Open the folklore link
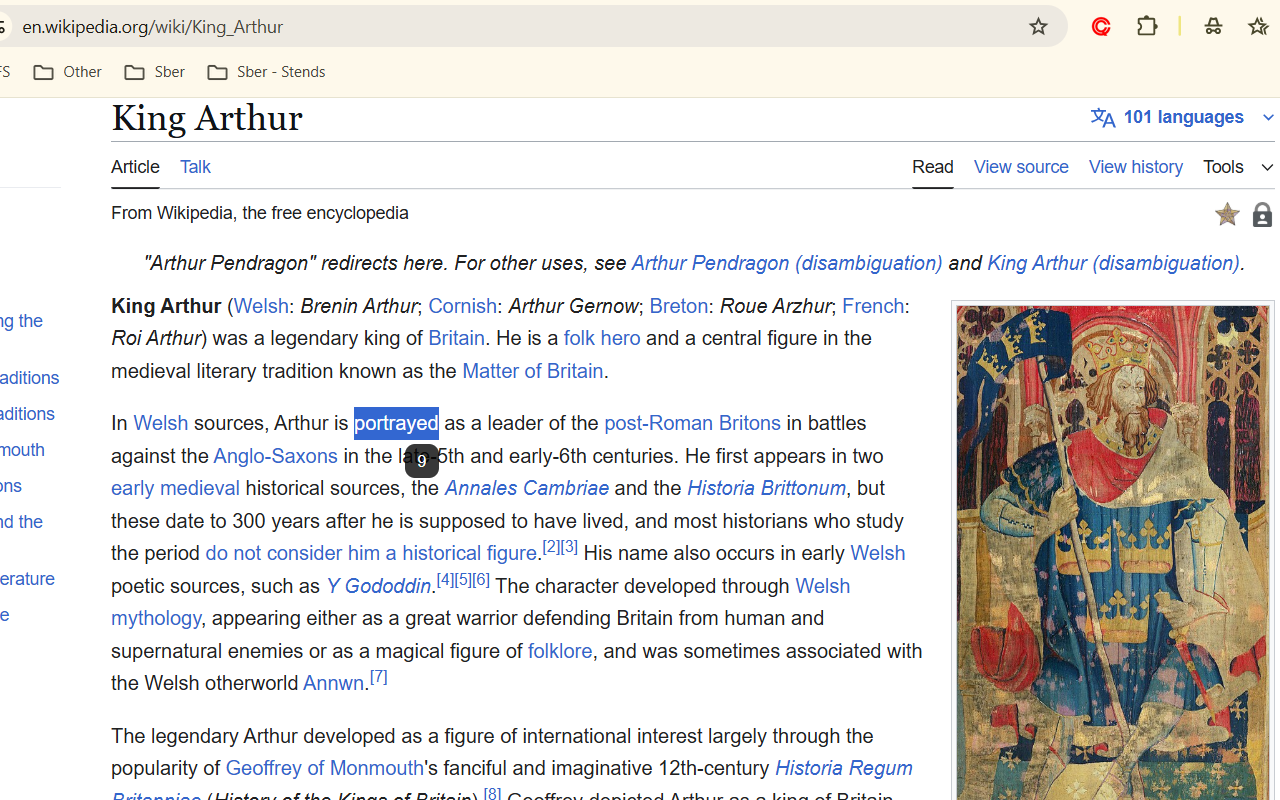The height and width of the screenshot is (800, 1280). pos(560,651)
